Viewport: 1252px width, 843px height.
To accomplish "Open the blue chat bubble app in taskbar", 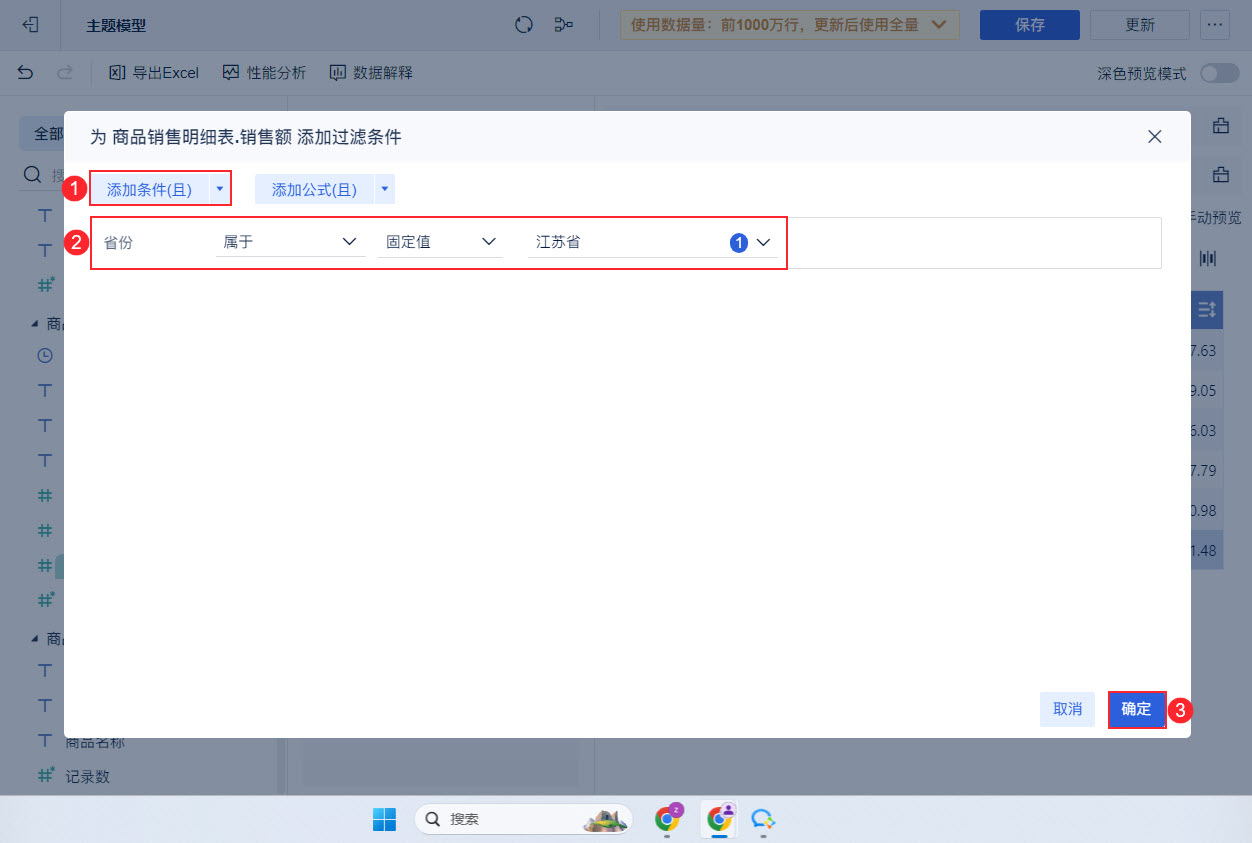I will click(x=764, y=819).
